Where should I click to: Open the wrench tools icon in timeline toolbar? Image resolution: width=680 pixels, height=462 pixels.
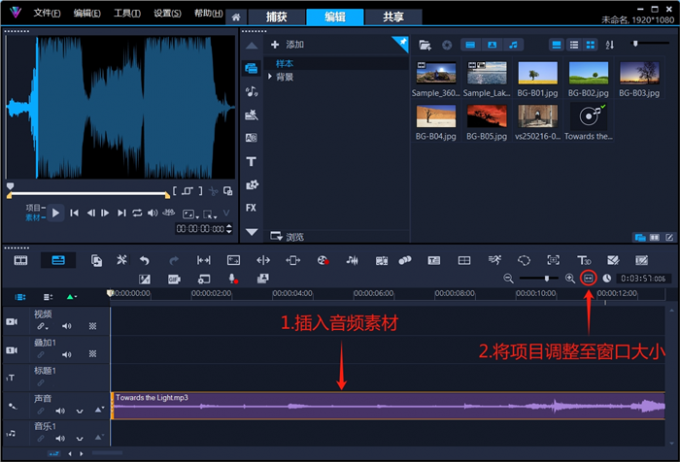point(122,260)
